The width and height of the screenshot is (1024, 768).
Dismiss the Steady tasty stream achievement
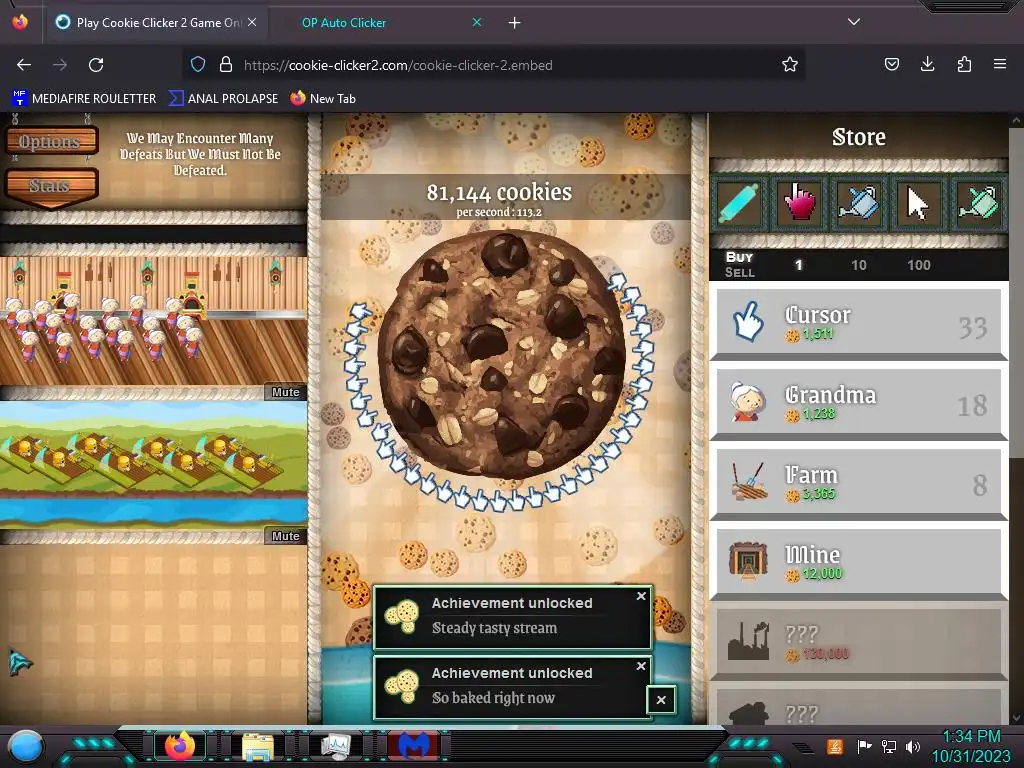(x=641, y=596)
